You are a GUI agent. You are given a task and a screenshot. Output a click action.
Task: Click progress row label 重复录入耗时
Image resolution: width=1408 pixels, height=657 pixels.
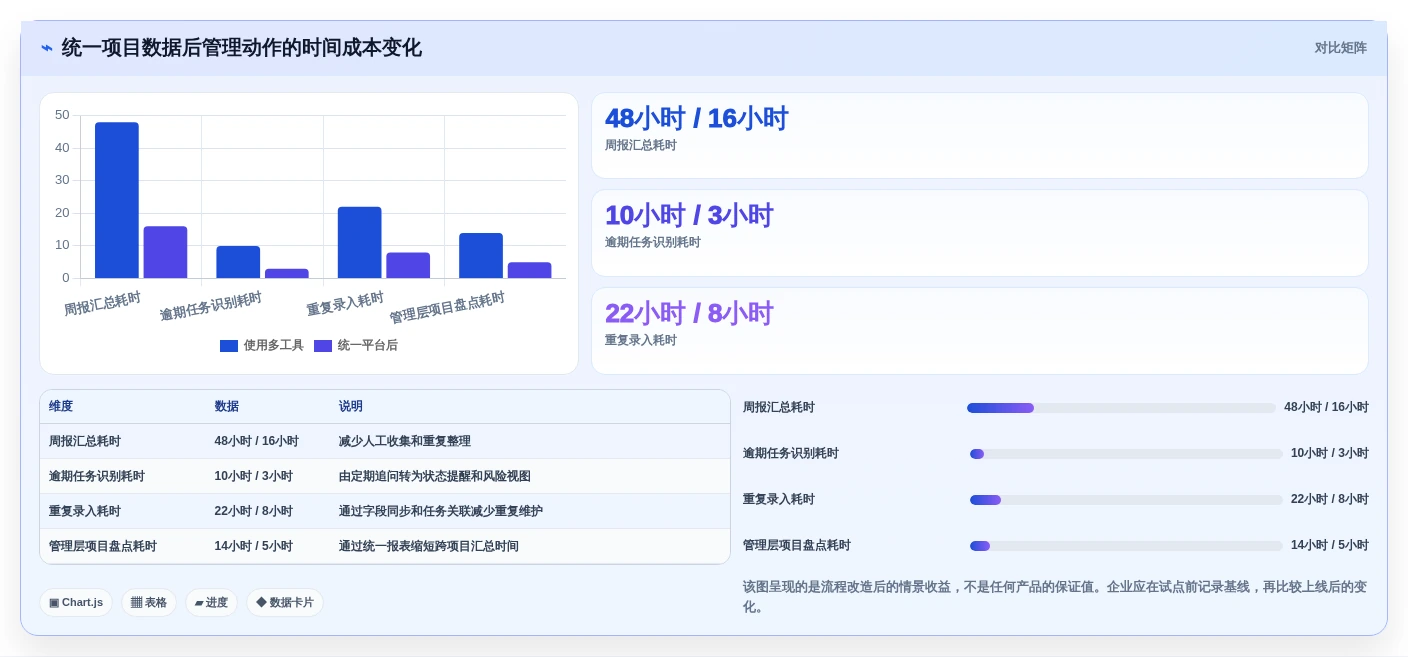point(778,499)
